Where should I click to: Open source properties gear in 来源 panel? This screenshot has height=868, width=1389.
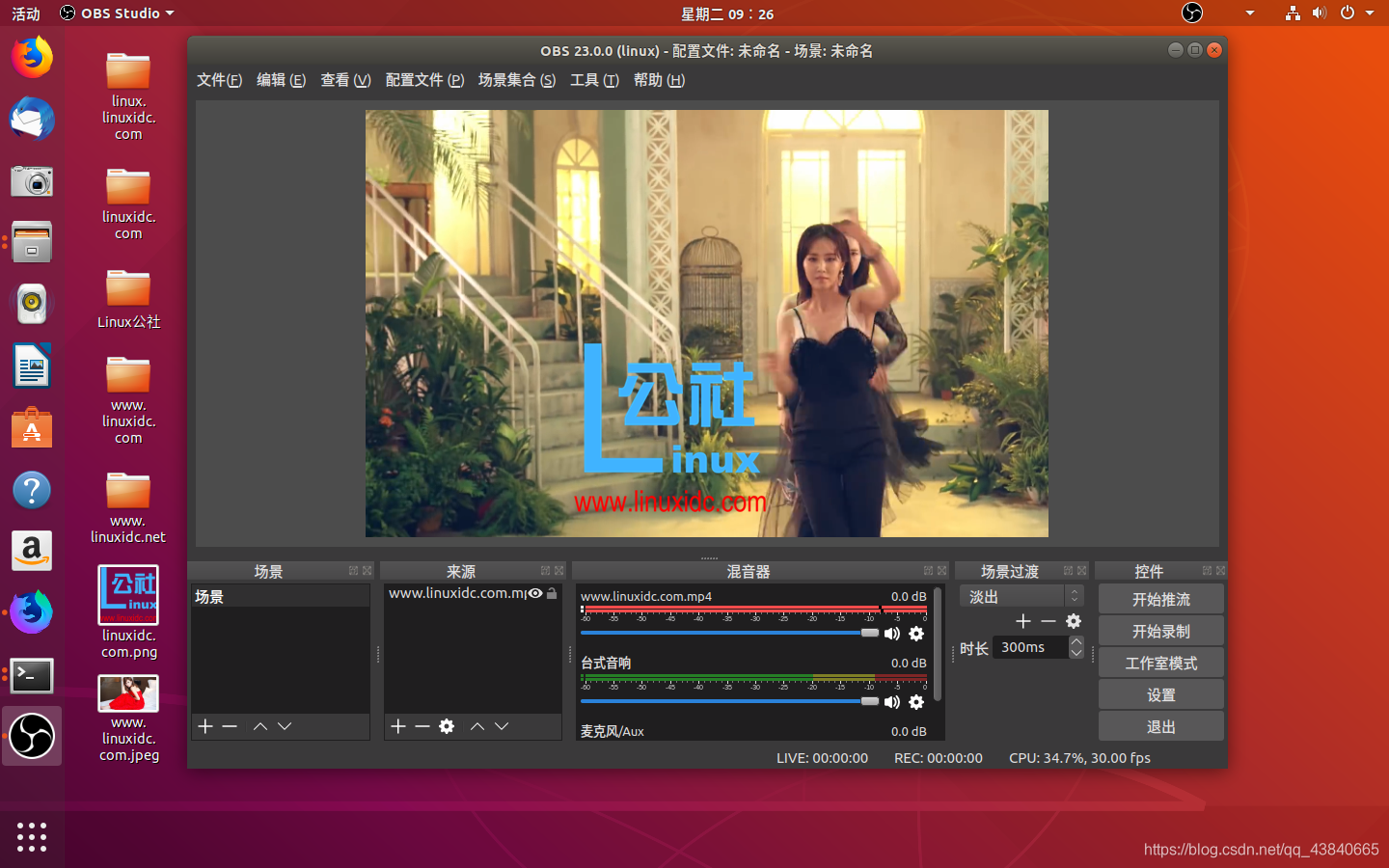coord(447,726)
